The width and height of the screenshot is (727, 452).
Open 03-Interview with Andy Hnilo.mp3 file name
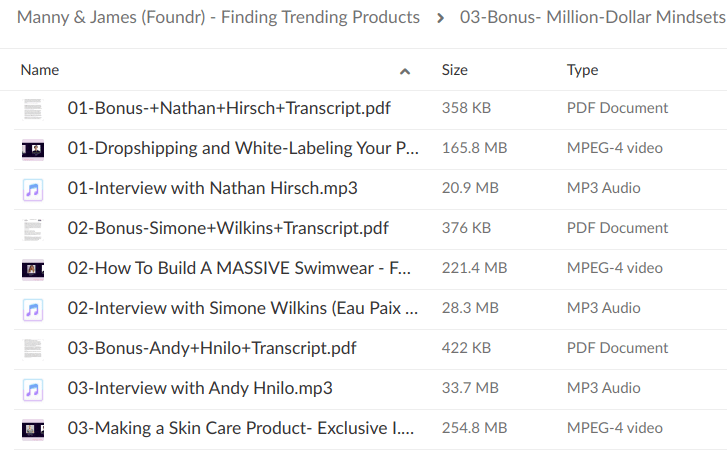pyautogui.click(x=200, y=388)
